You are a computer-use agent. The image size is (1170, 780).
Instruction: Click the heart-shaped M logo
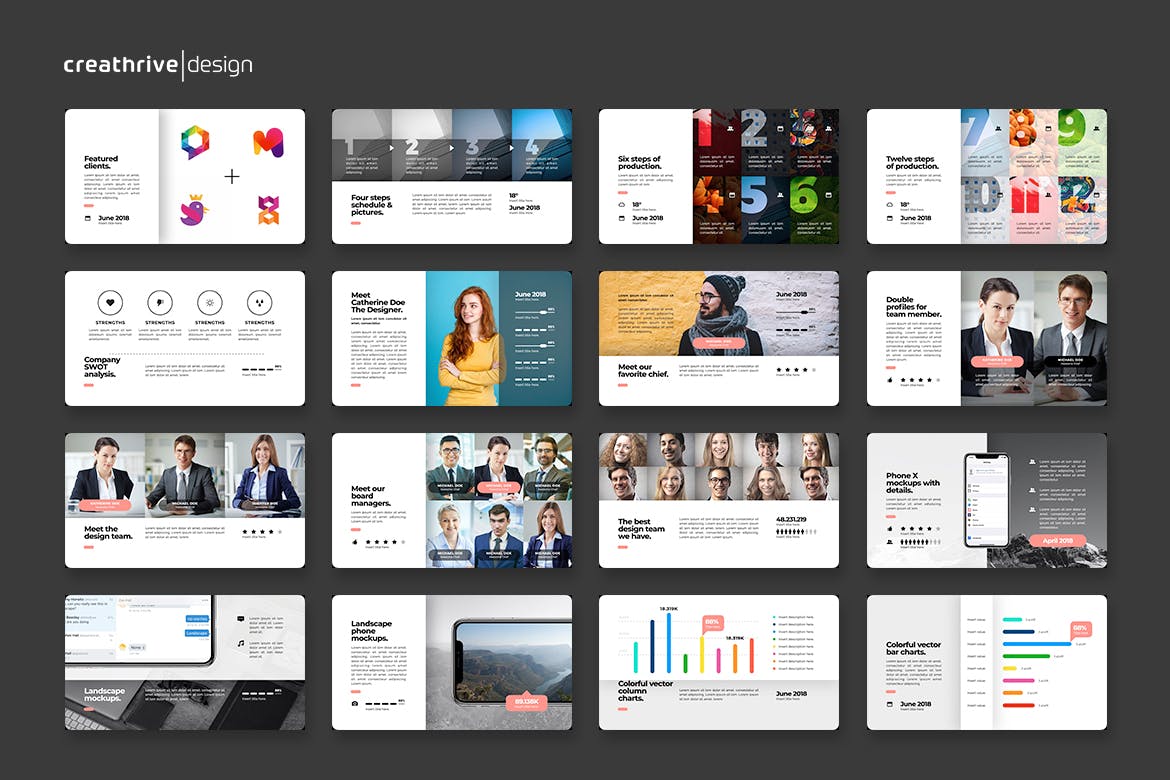267,142
